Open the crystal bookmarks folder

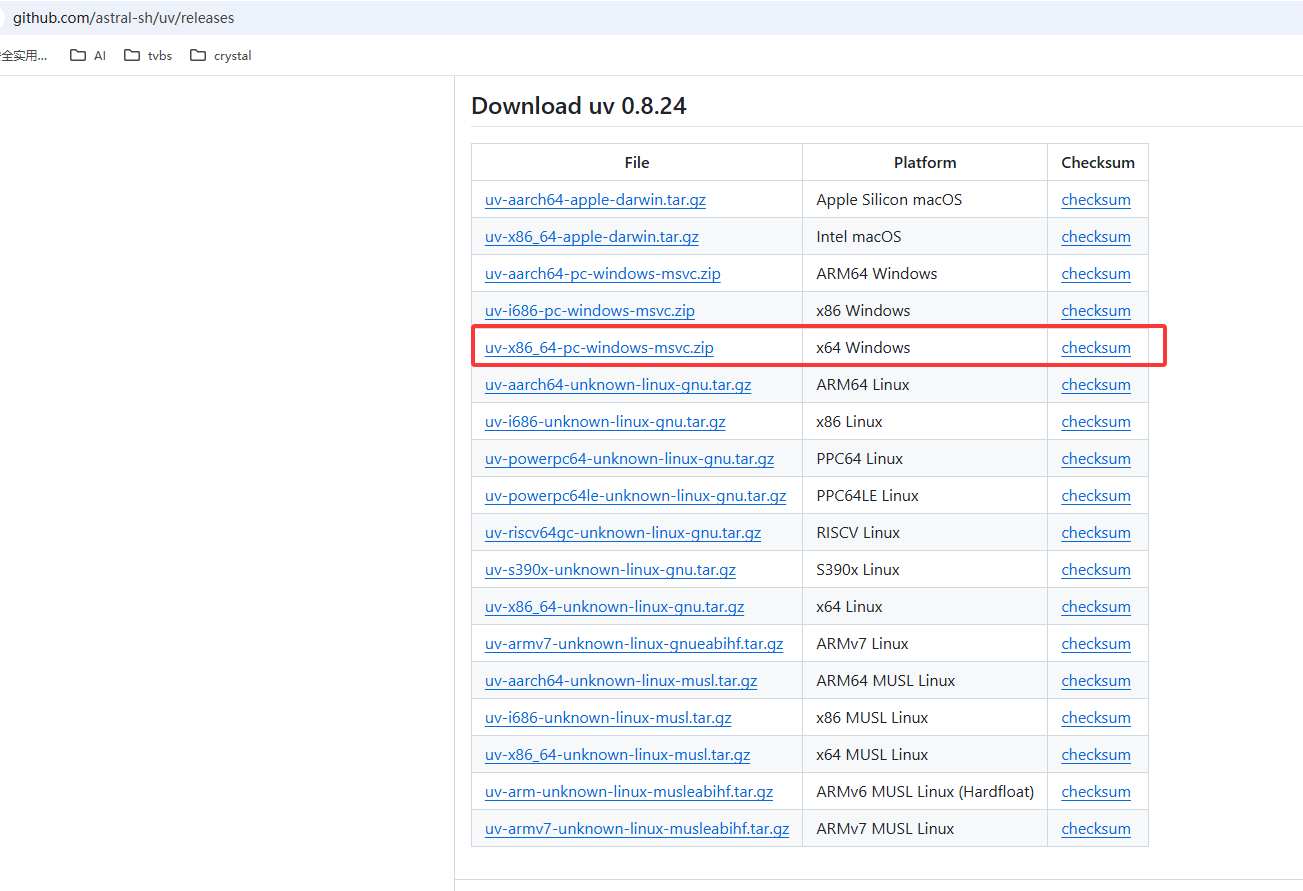point(221,56)
